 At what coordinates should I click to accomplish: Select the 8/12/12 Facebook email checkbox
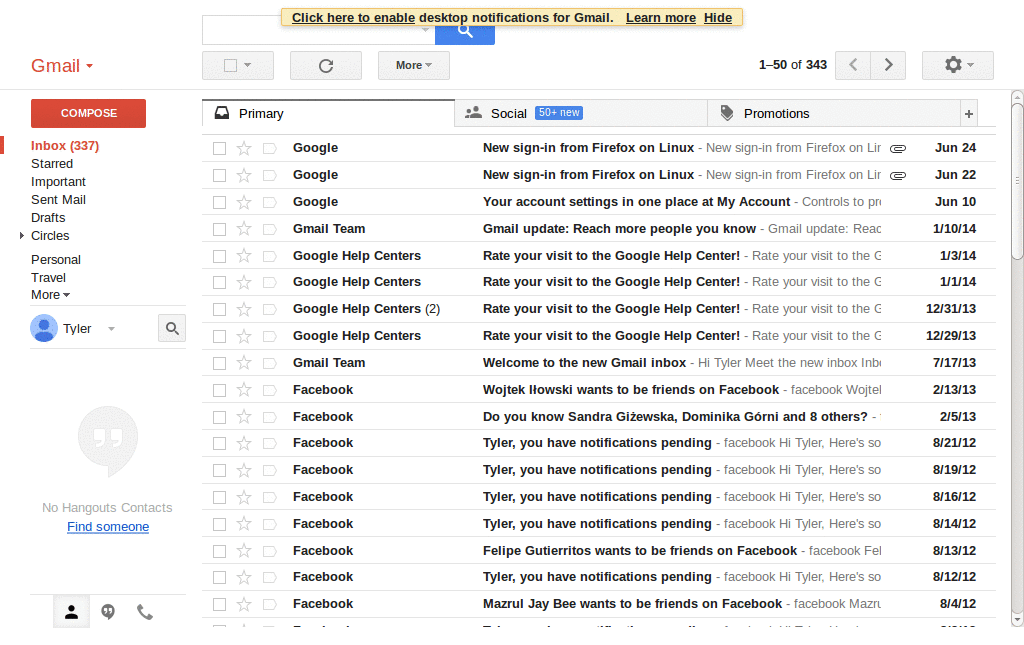[x=219, y=578]
